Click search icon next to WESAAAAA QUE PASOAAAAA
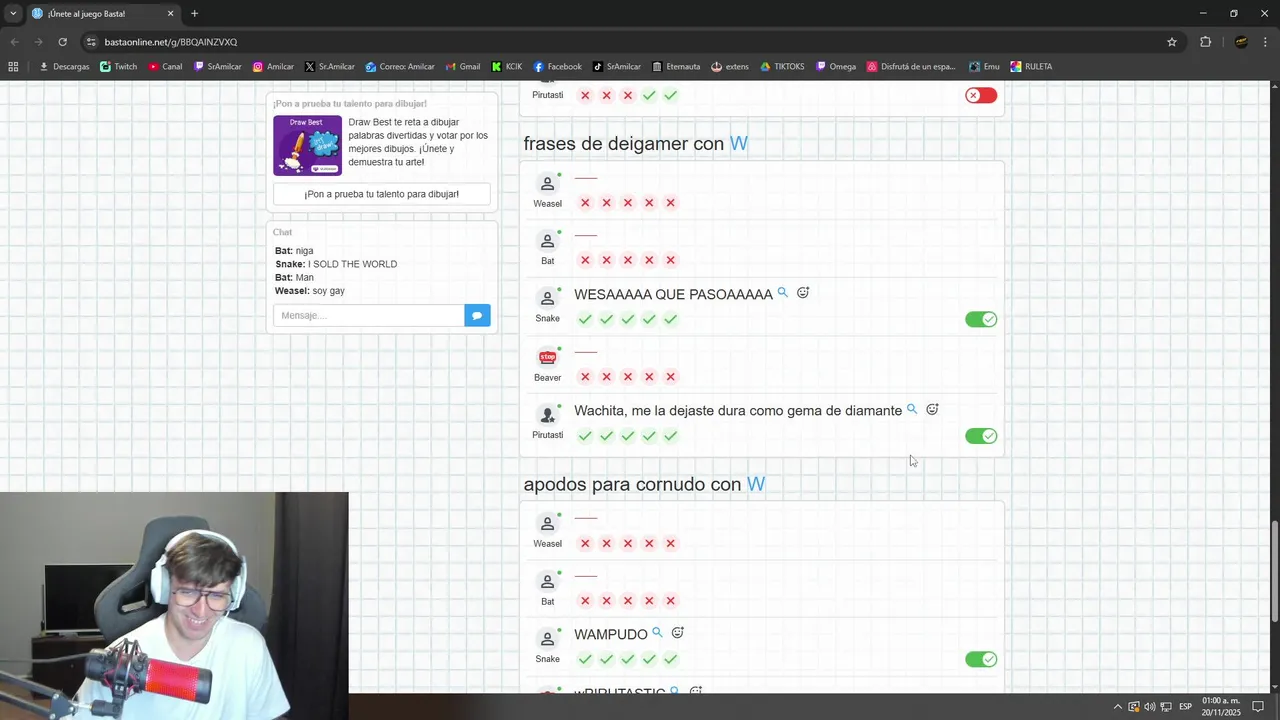1280x720 pixels. pos(783,293)
